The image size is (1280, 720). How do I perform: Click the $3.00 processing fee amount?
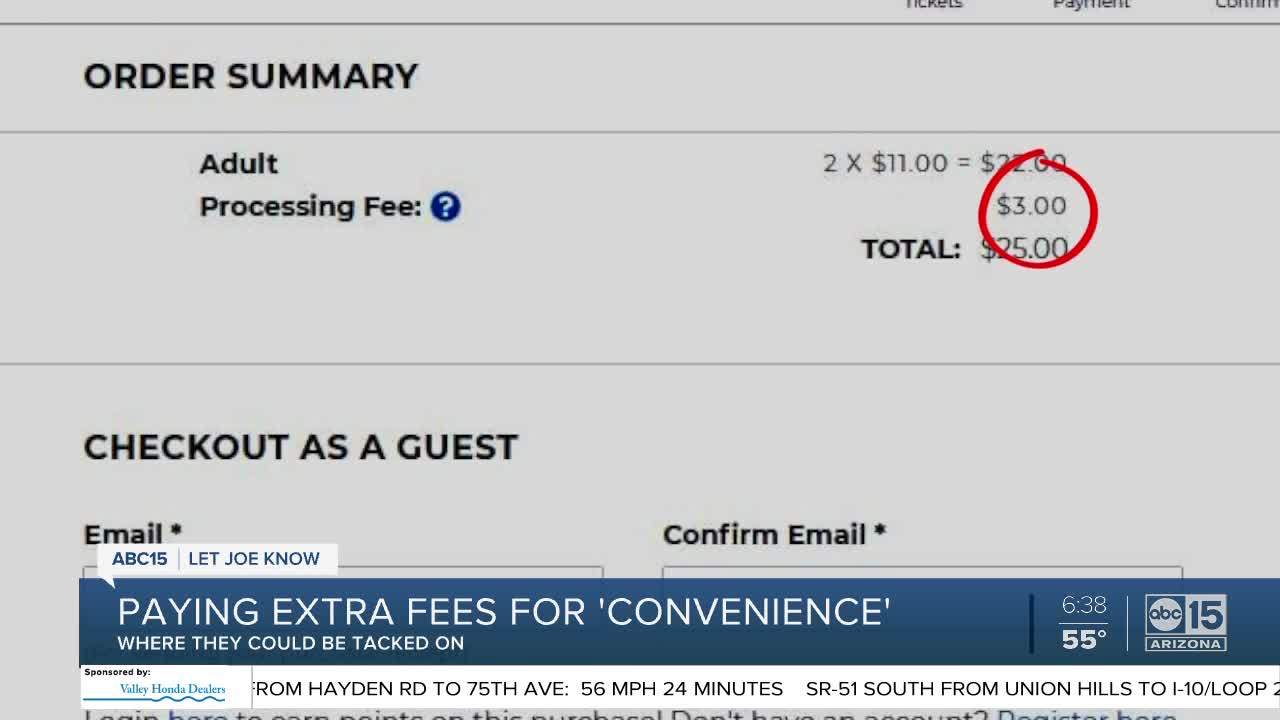(x=1031, y=206)
